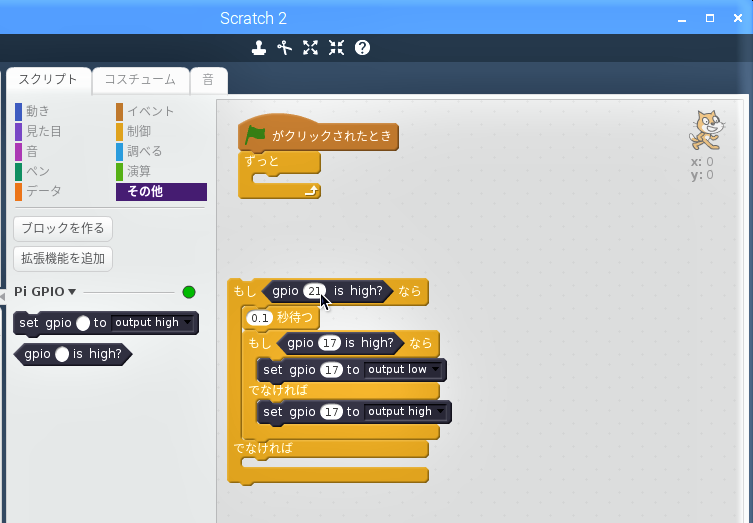753x523 pixels.
Task: Switch to the 音 tab
Action: pos(208,80)
